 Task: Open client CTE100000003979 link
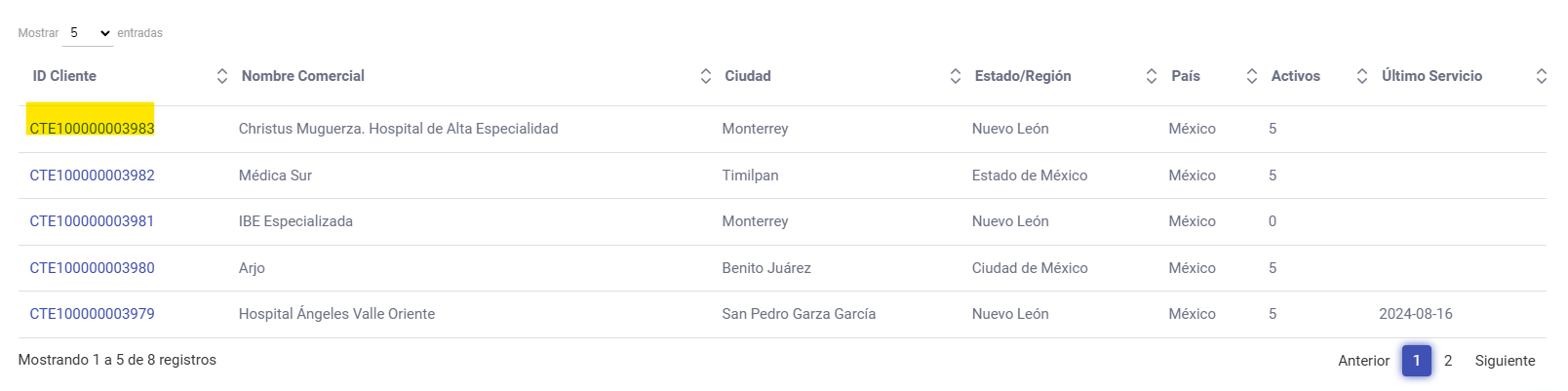pos(92,314)
